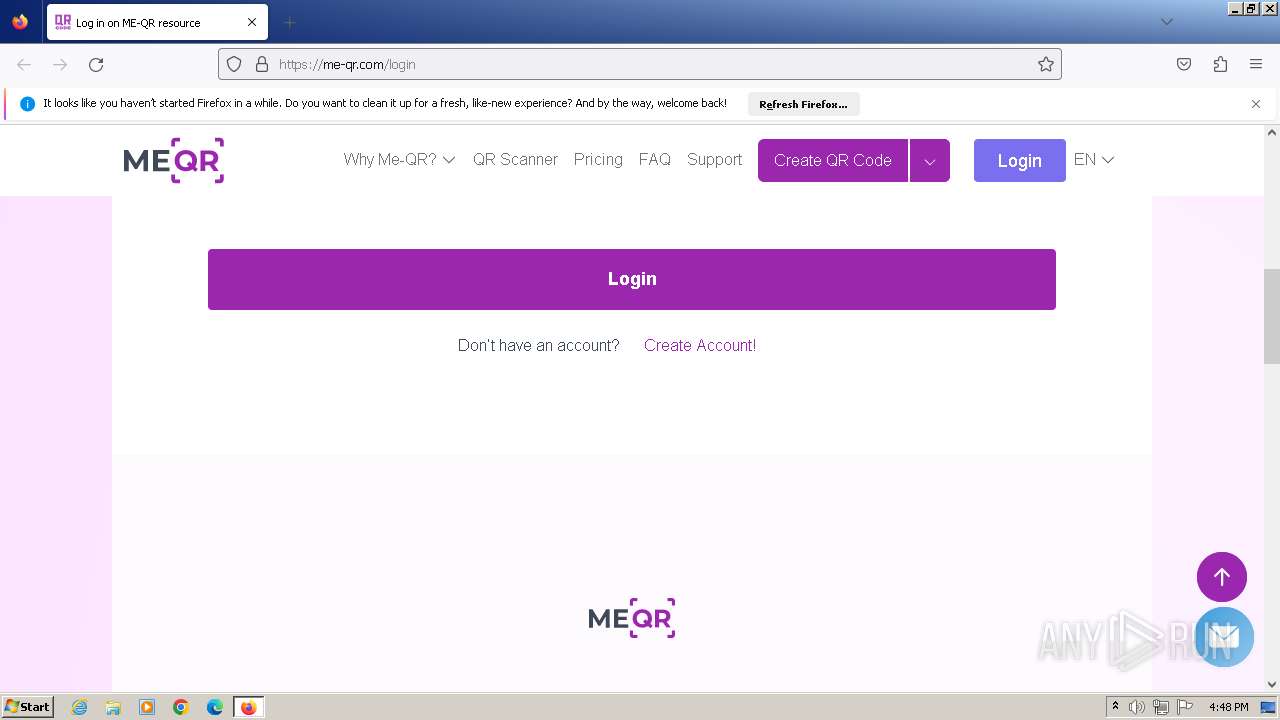Click the ME-QR footer logo
The image size is (1280, 720).
click(632, 618)
